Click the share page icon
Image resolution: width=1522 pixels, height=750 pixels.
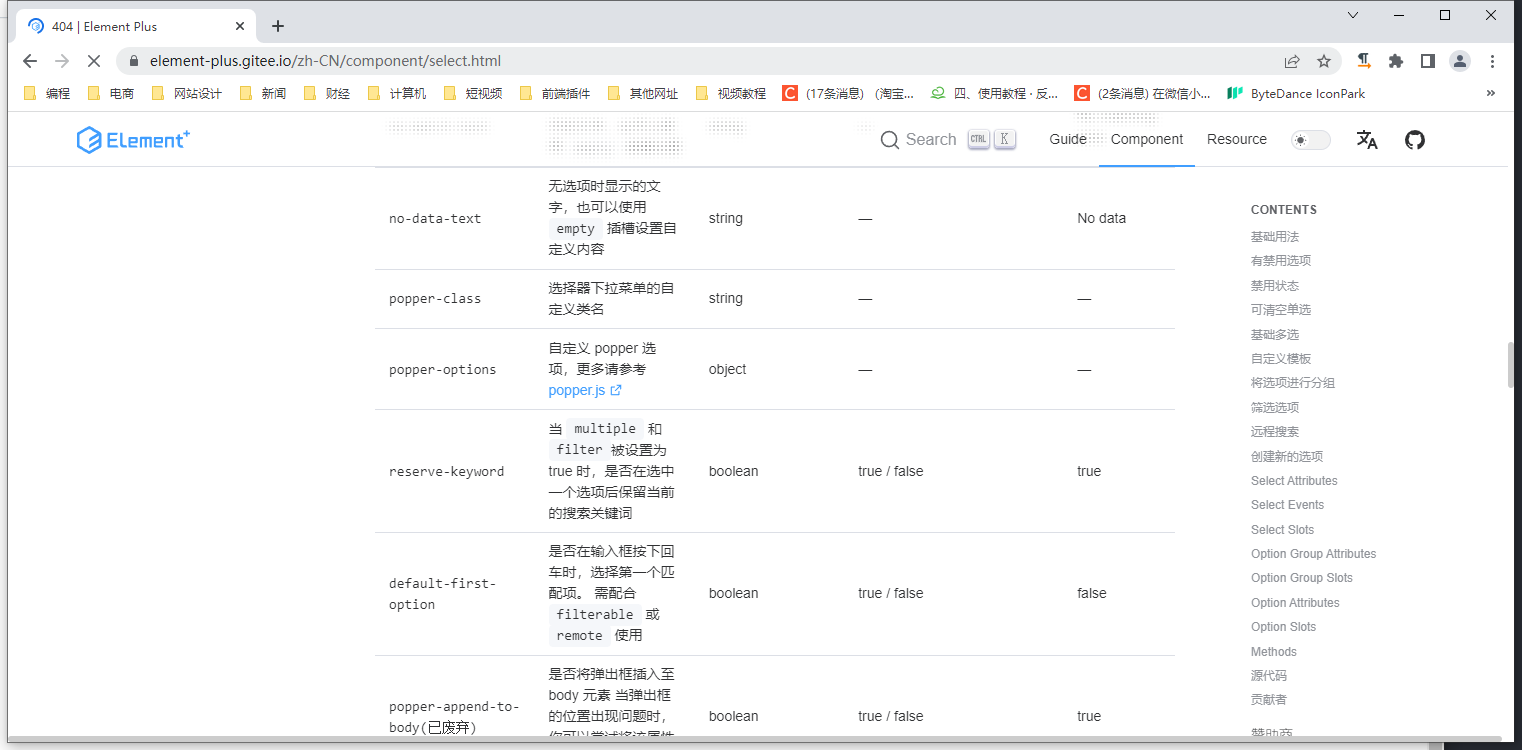pos(1292,61)
